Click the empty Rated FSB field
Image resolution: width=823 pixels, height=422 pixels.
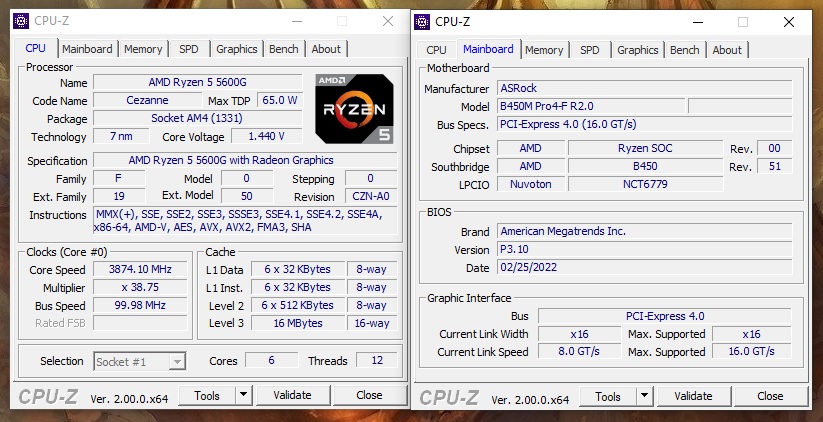[140, 323]
